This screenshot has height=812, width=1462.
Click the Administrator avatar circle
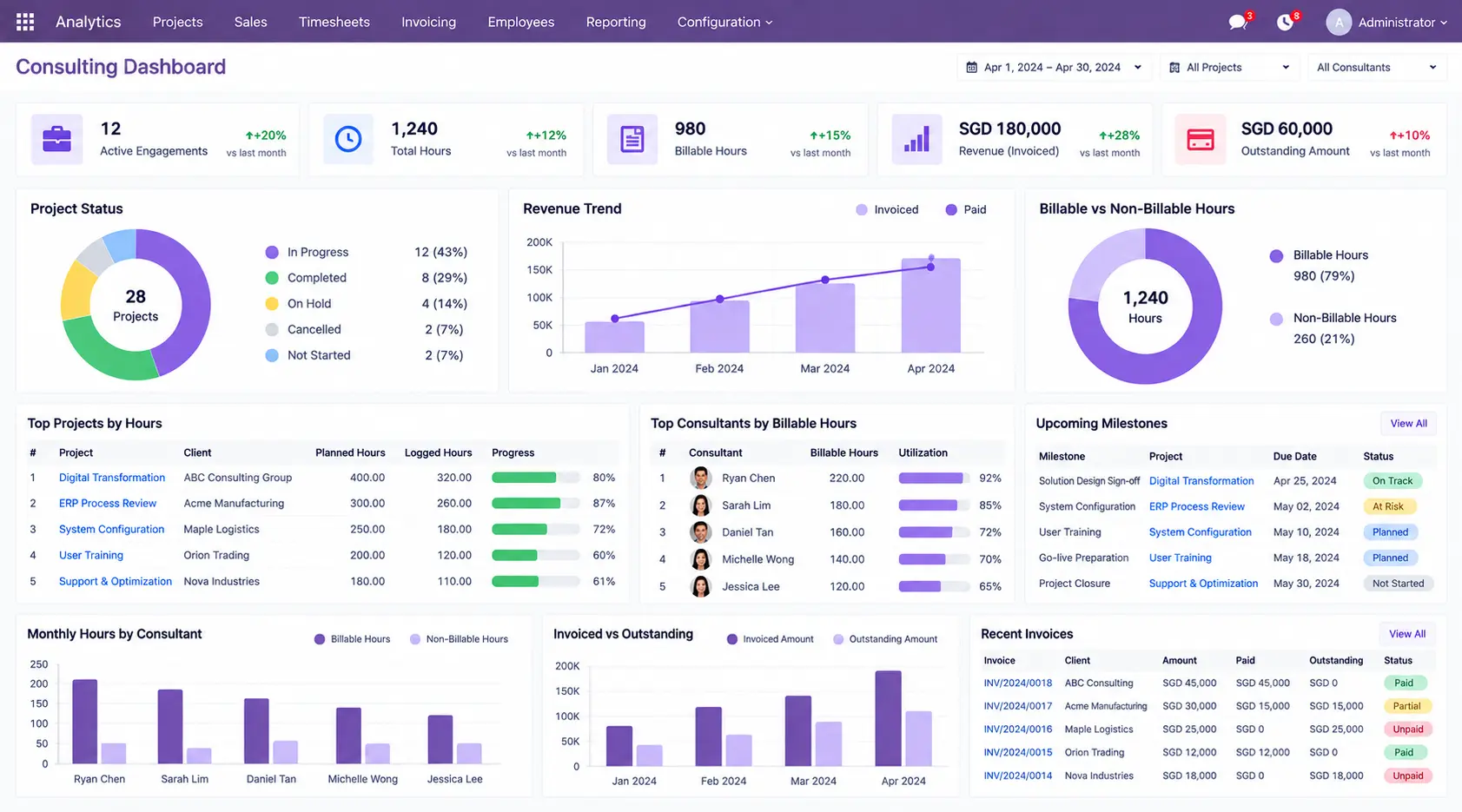coord(1339,23)
